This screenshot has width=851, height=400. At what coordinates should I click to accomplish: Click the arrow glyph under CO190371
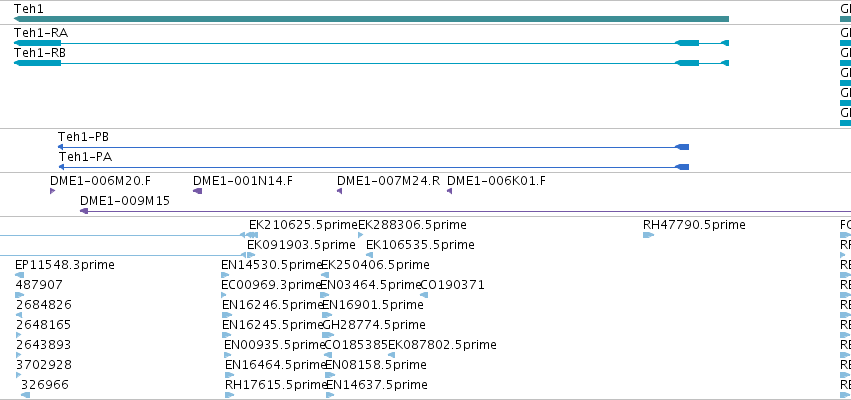coord(424,295)
